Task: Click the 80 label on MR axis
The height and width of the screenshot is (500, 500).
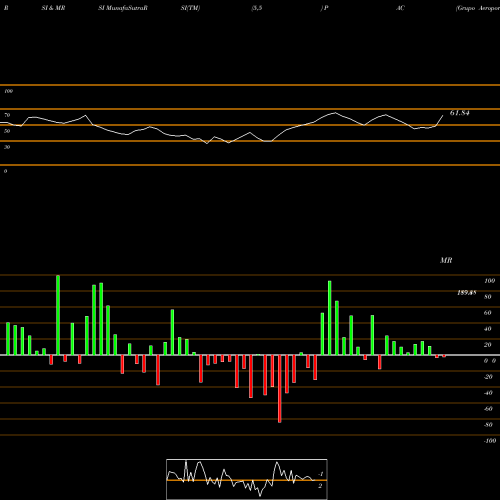Action: 488,297
